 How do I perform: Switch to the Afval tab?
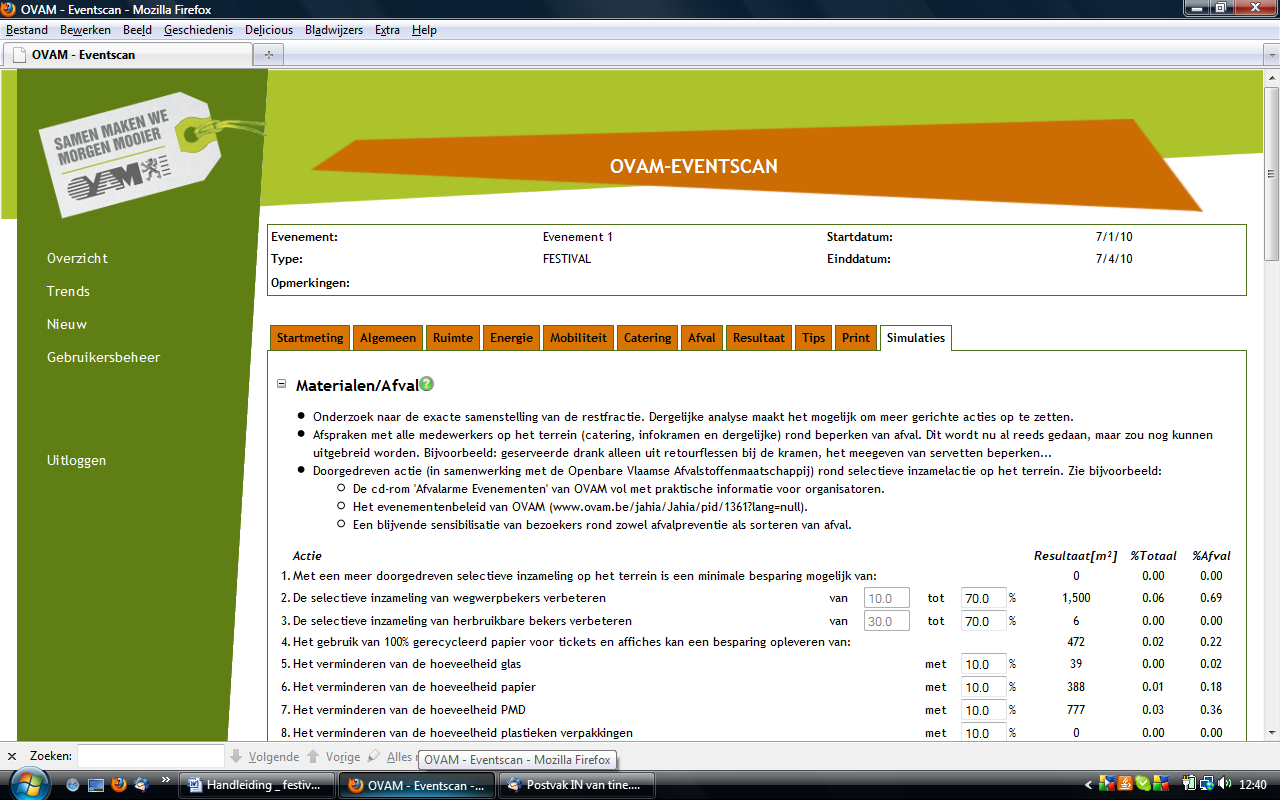click(702, 338)
